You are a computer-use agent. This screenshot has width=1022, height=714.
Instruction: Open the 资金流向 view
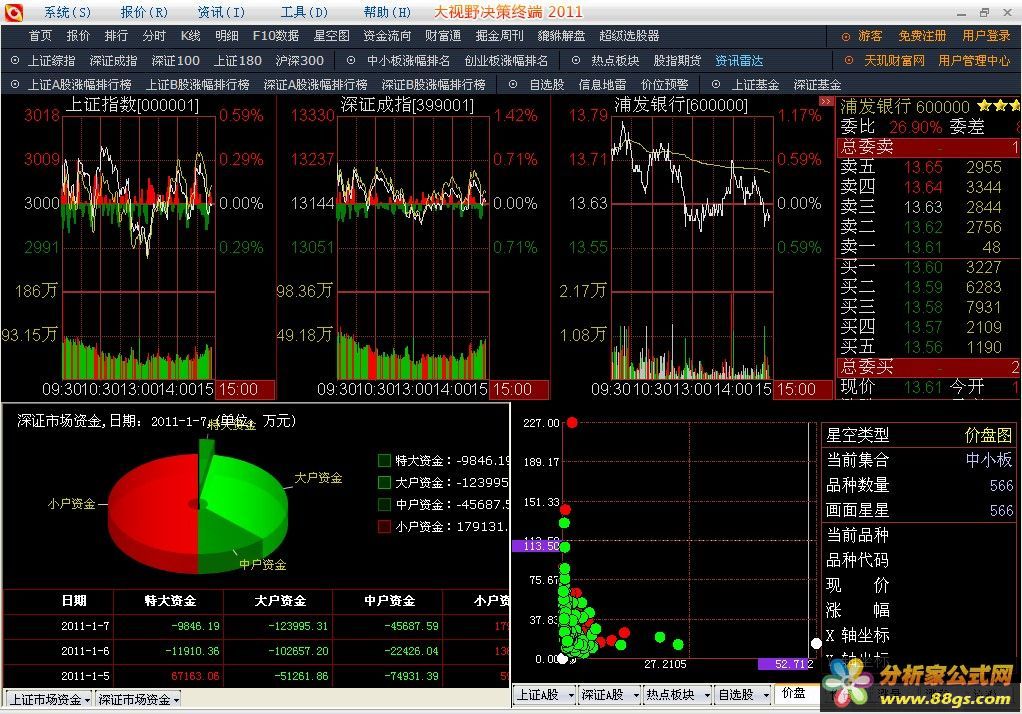click(x=387, y=36)
